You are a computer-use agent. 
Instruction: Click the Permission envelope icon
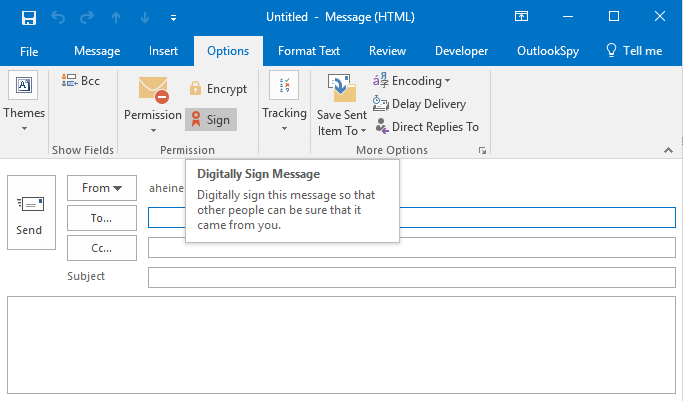[x=153, y=91]
